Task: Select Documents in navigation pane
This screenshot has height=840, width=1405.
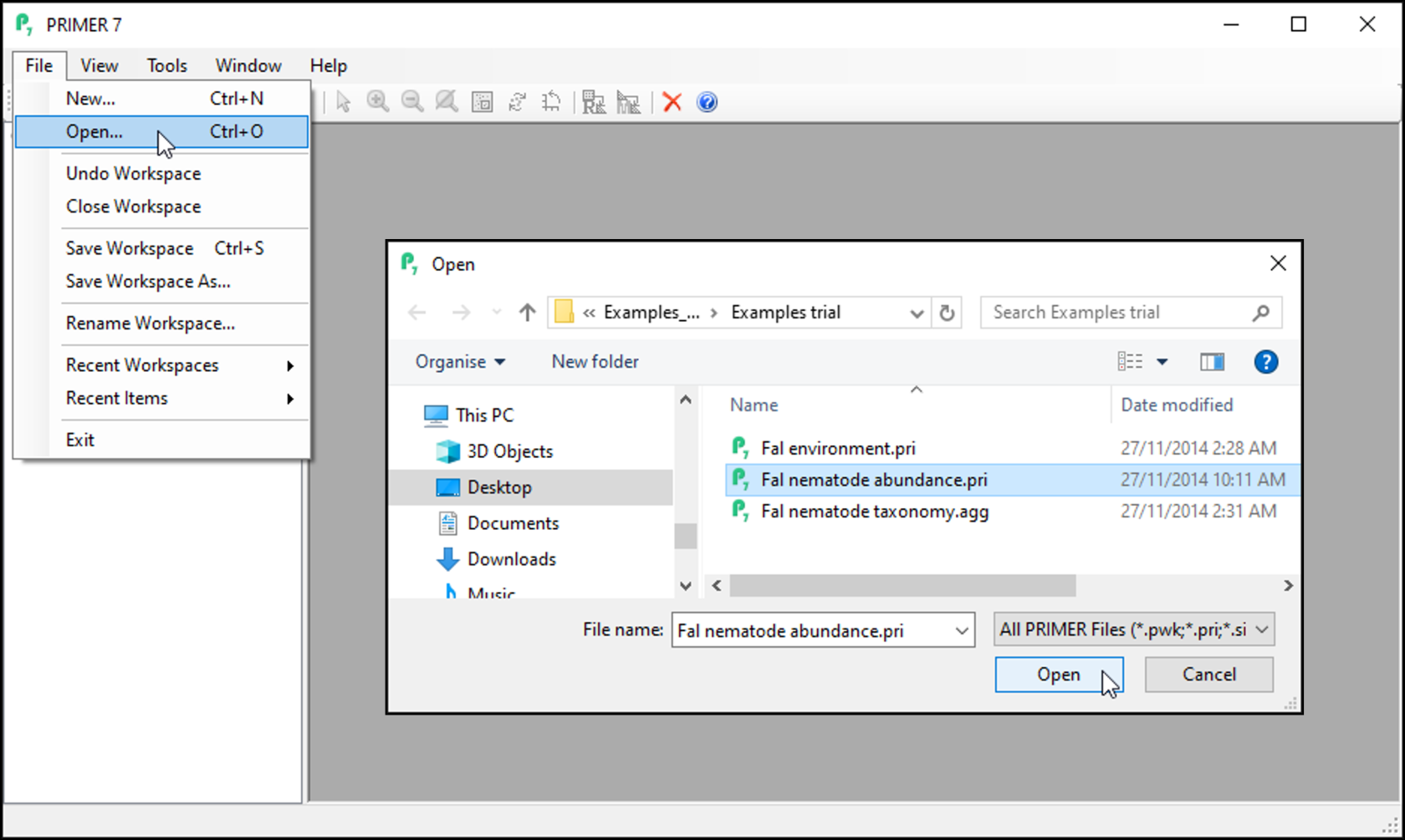Action: (498, 523)
